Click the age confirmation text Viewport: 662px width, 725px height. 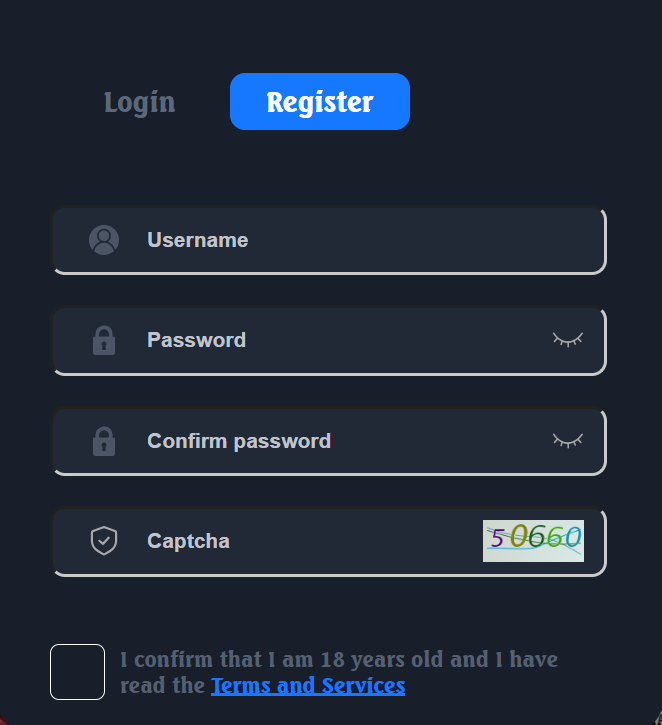point(339,672)
